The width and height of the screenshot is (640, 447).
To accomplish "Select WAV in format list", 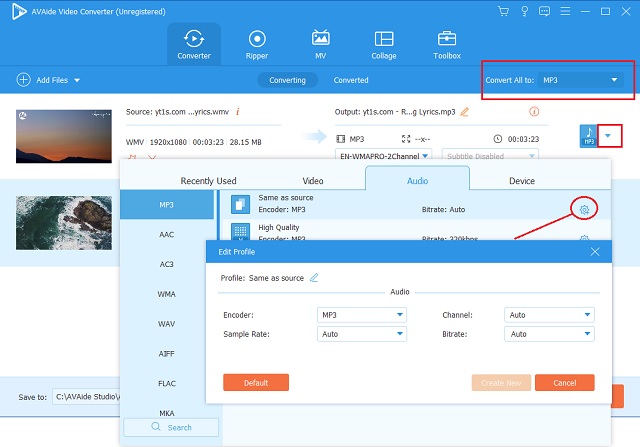I will pyautogui.click(x=167, y=324).
